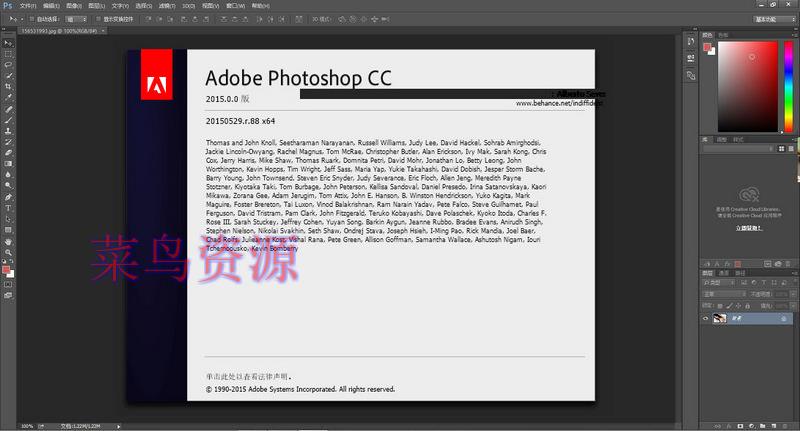800x431 pixels.
Task: Open the Properties collapsed panel icon
Action: click(x=691, y=58)
